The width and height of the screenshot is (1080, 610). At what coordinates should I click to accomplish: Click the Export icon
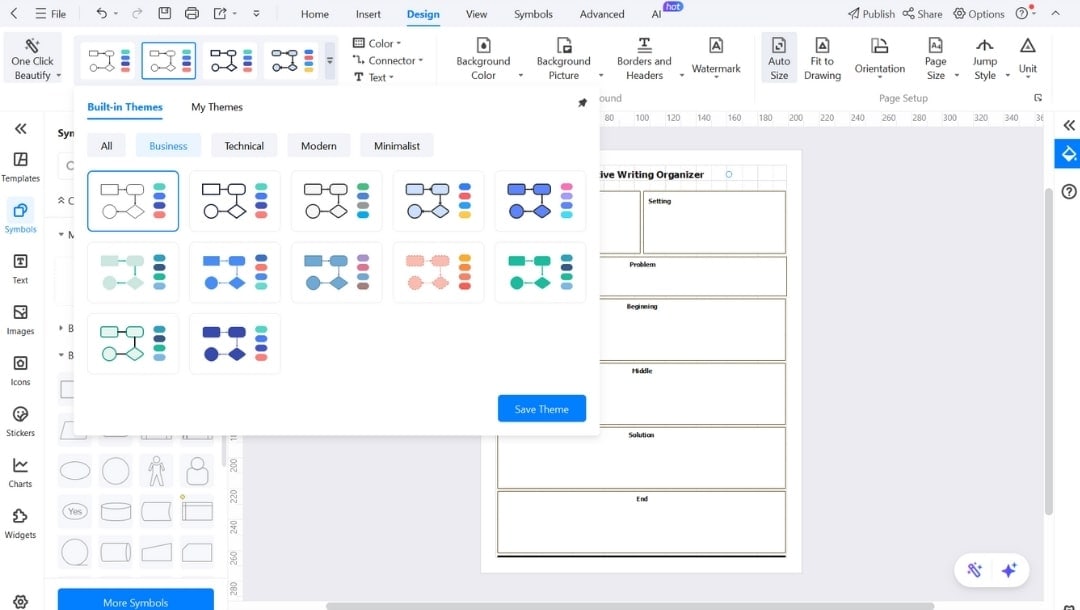[x=220, y=13]
